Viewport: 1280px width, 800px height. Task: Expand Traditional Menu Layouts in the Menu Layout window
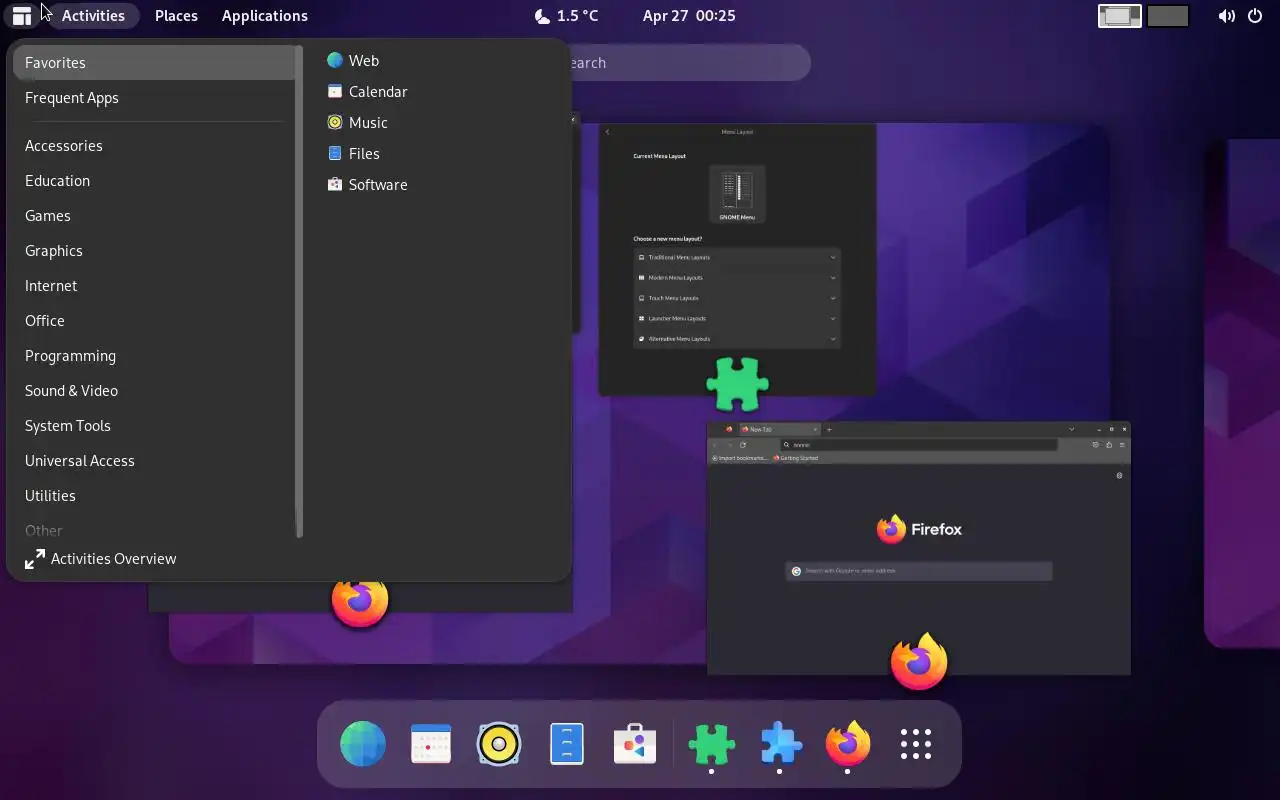737,257
